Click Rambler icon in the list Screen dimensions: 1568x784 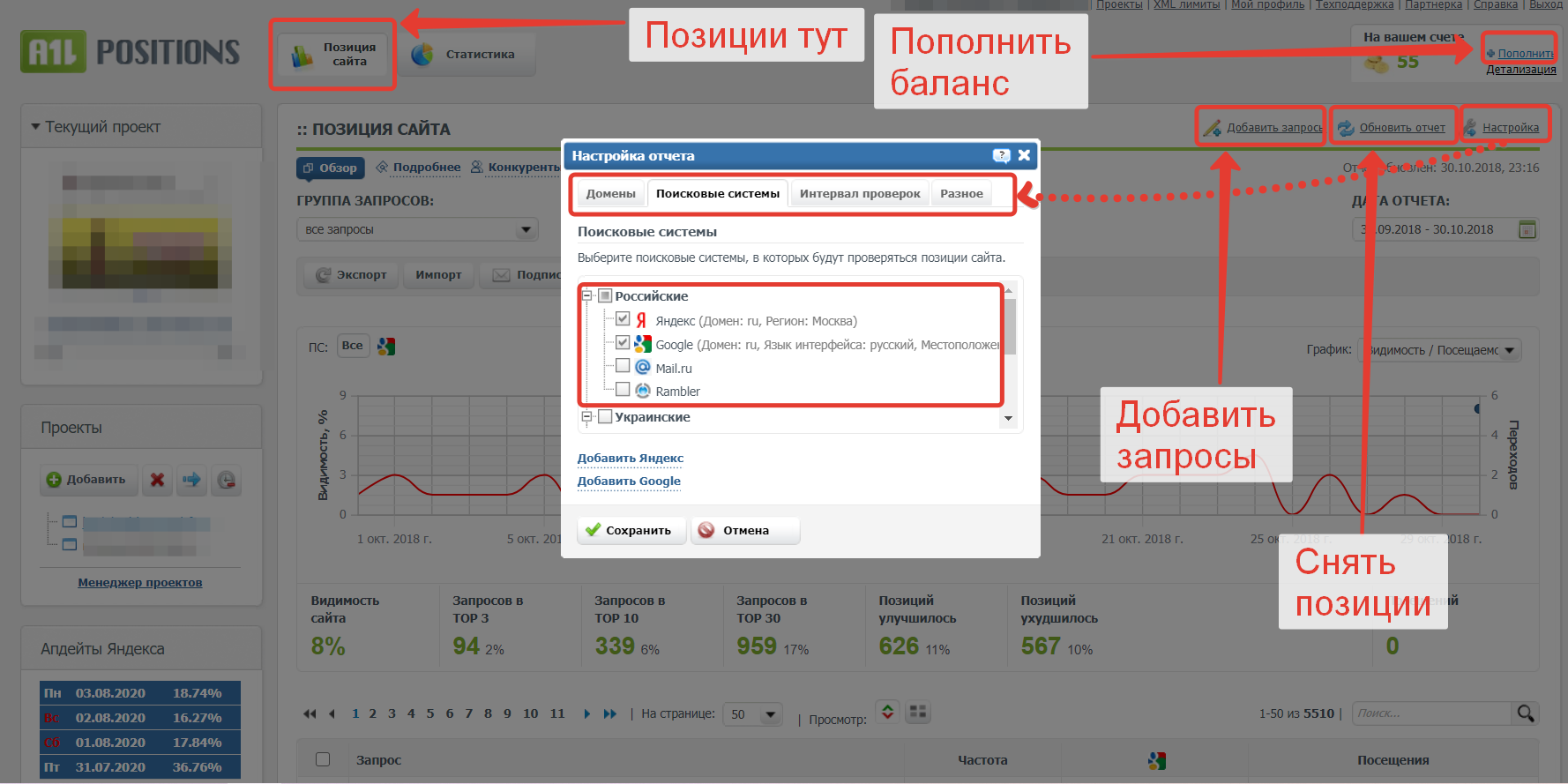643,391
